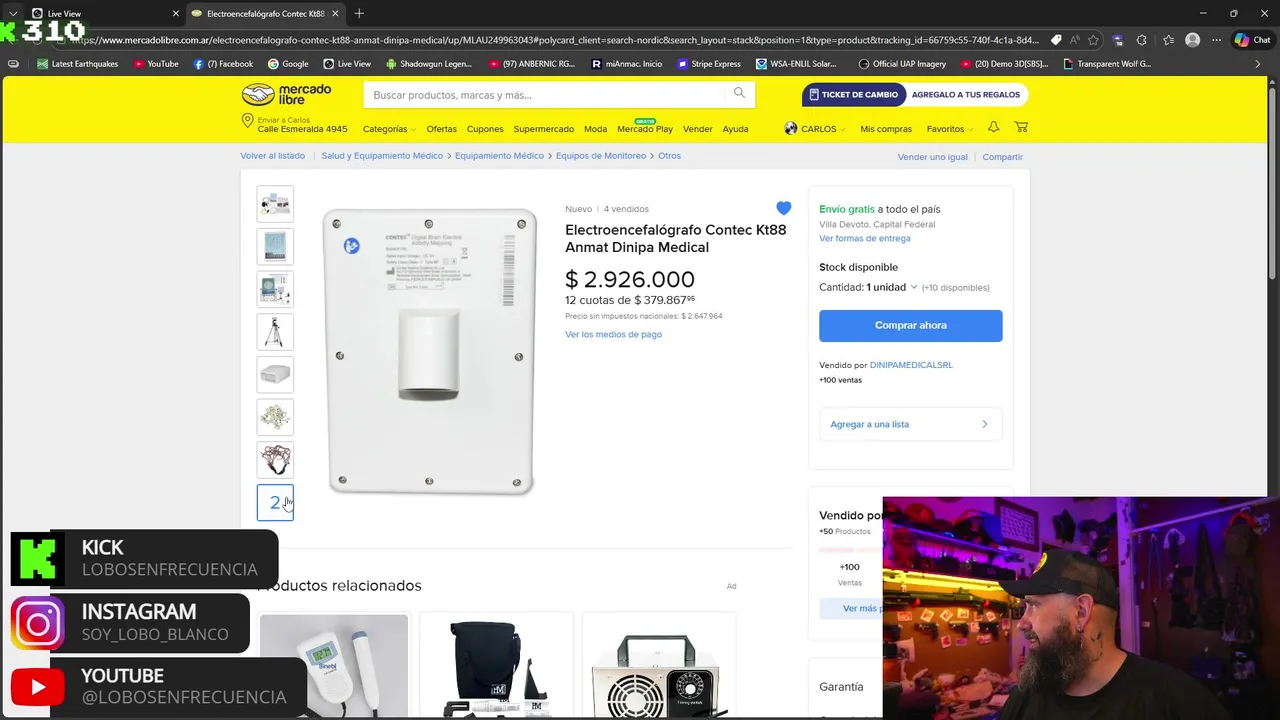The image size is (1280, 720).
Task: Open the Supermercado menu item
Action: point(543,129)
